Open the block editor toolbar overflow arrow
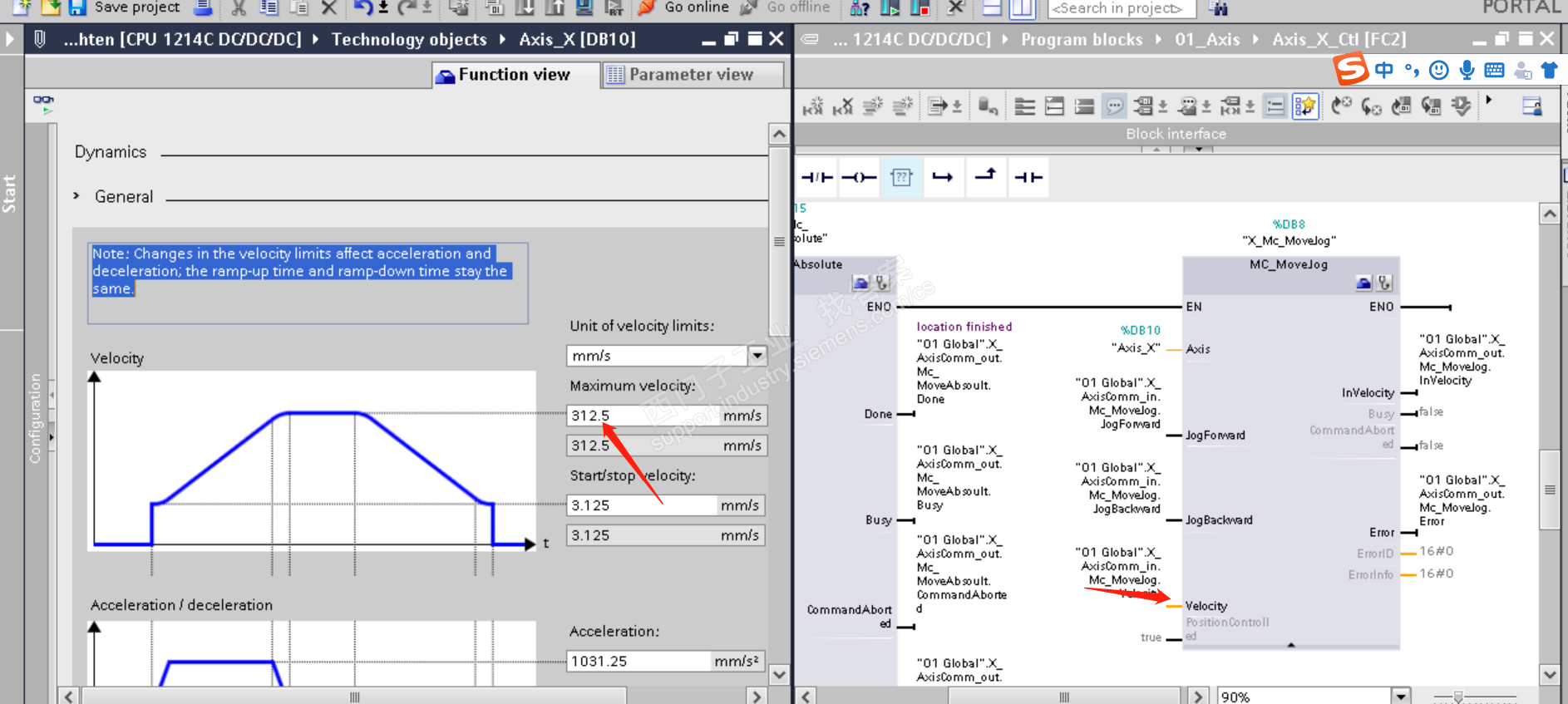Image resolution: width=1568 pixels, height=704 pixels. pyautogui.click(x=1489, y=101)
